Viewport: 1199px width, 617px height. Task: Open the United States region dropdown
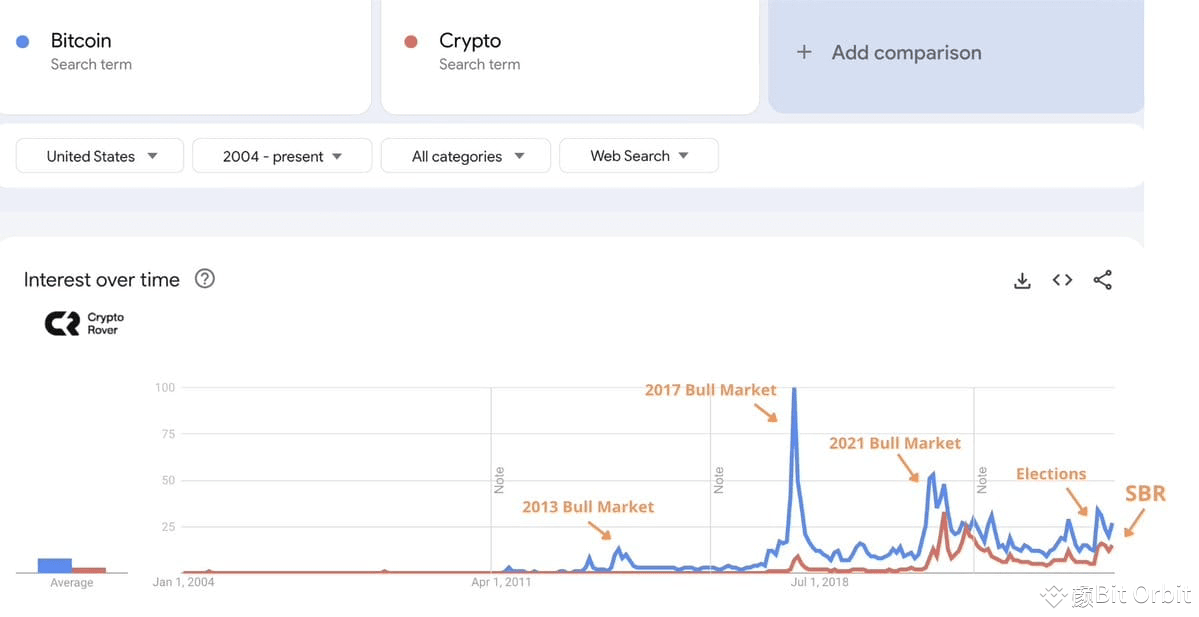100,156
